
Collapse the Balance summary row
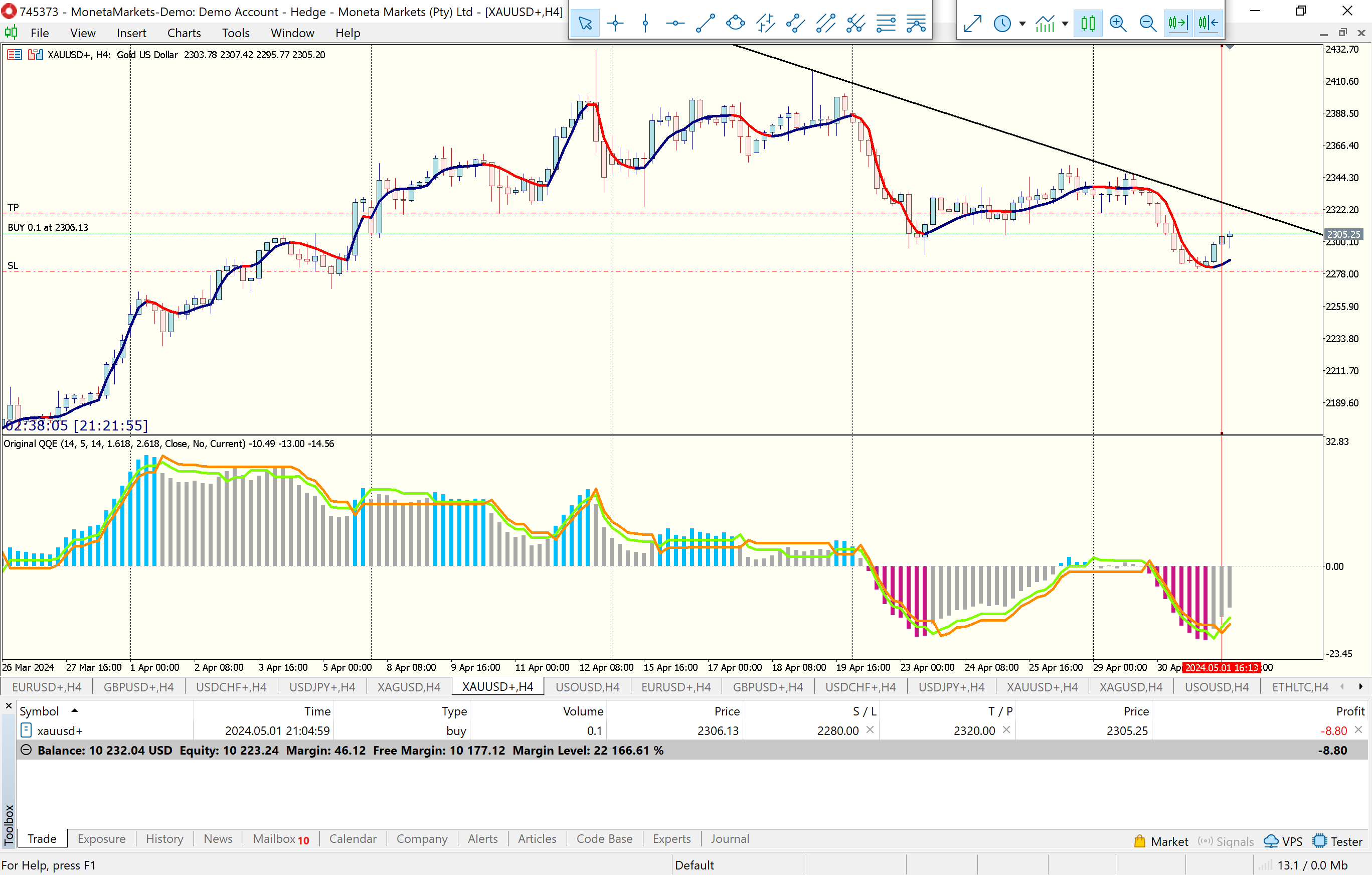(x=26, y=750)
